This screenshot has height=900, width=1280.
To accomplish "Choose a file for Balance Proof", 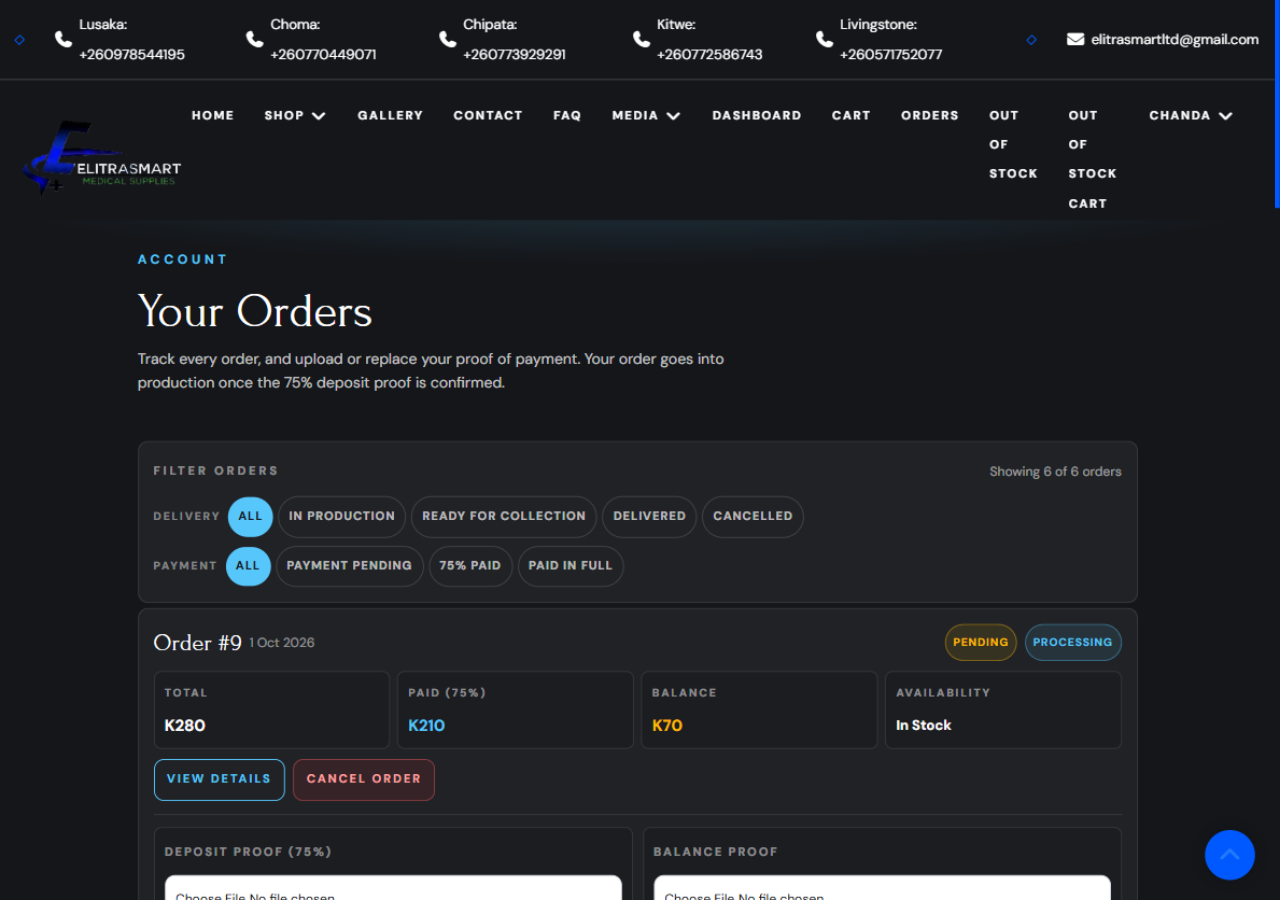I will point(882,888).
